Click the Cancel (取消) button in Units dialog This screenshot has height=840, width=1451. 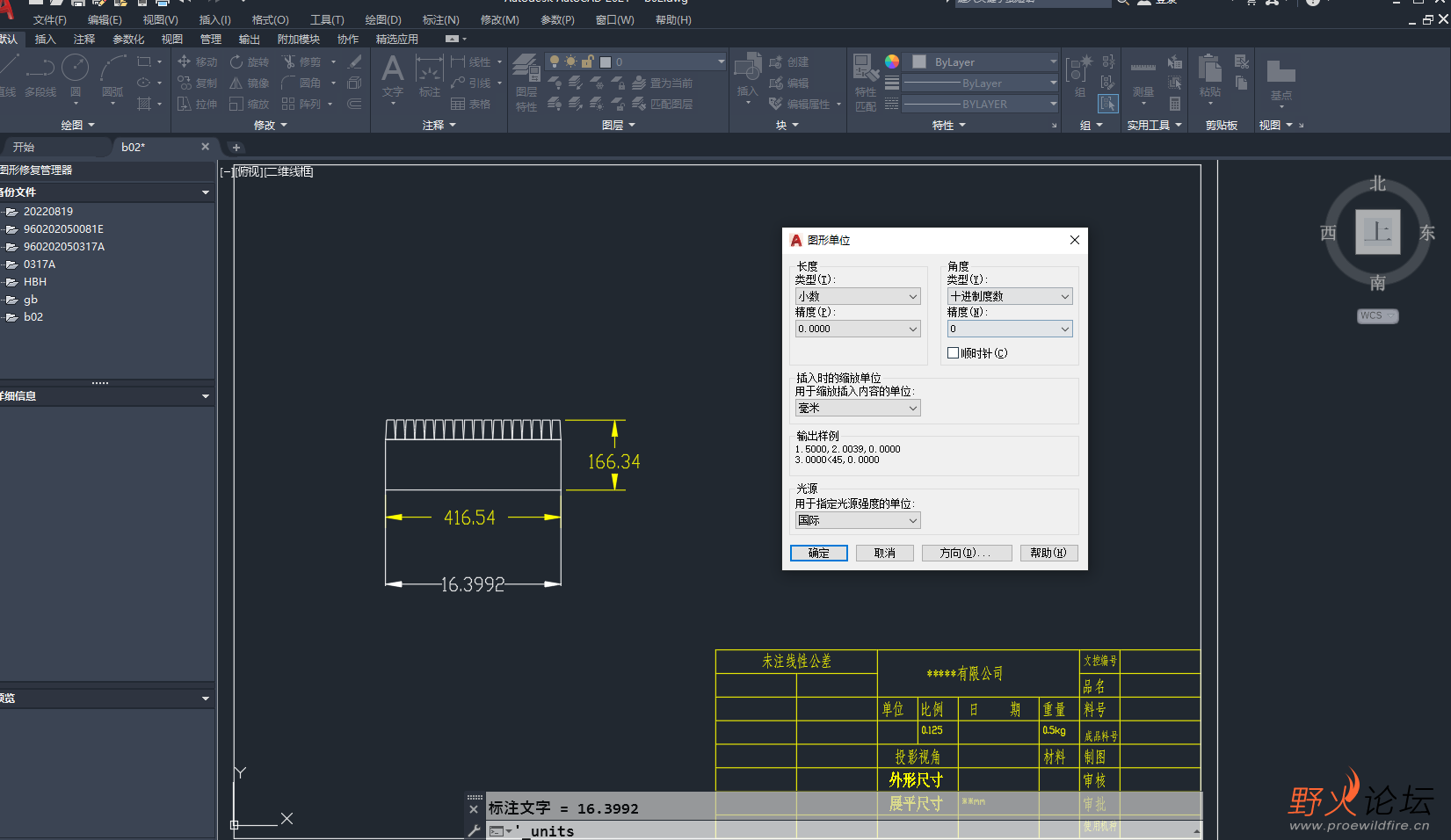885,553
